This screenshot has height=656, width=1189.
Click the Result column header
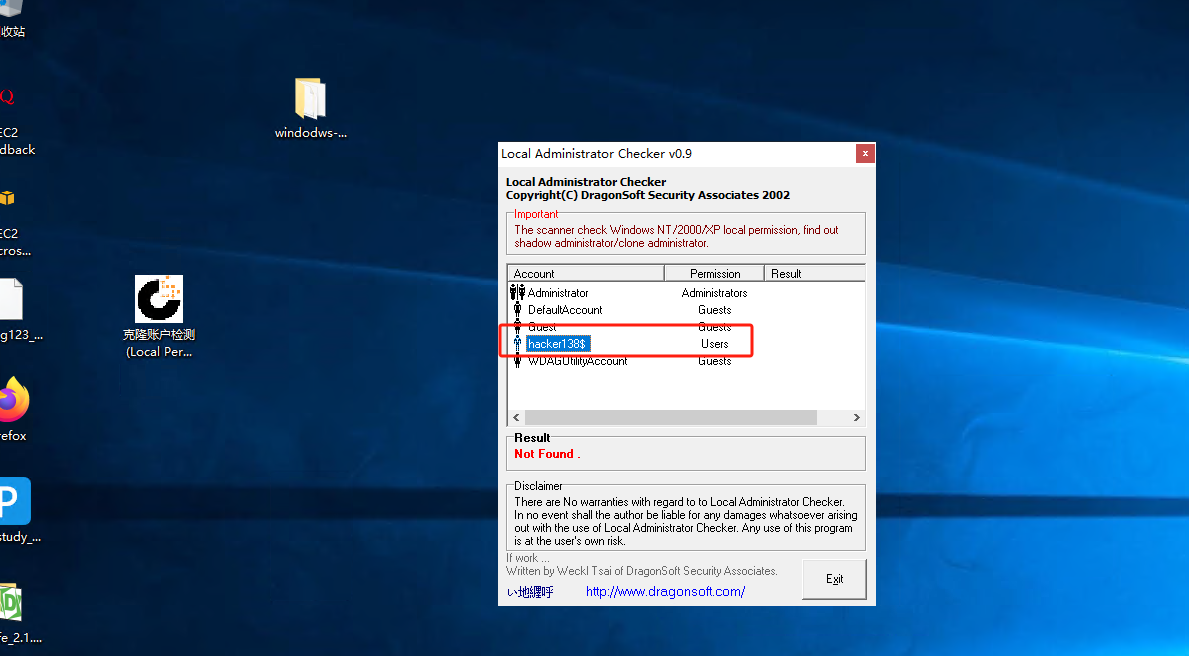[x=814, y=273]
